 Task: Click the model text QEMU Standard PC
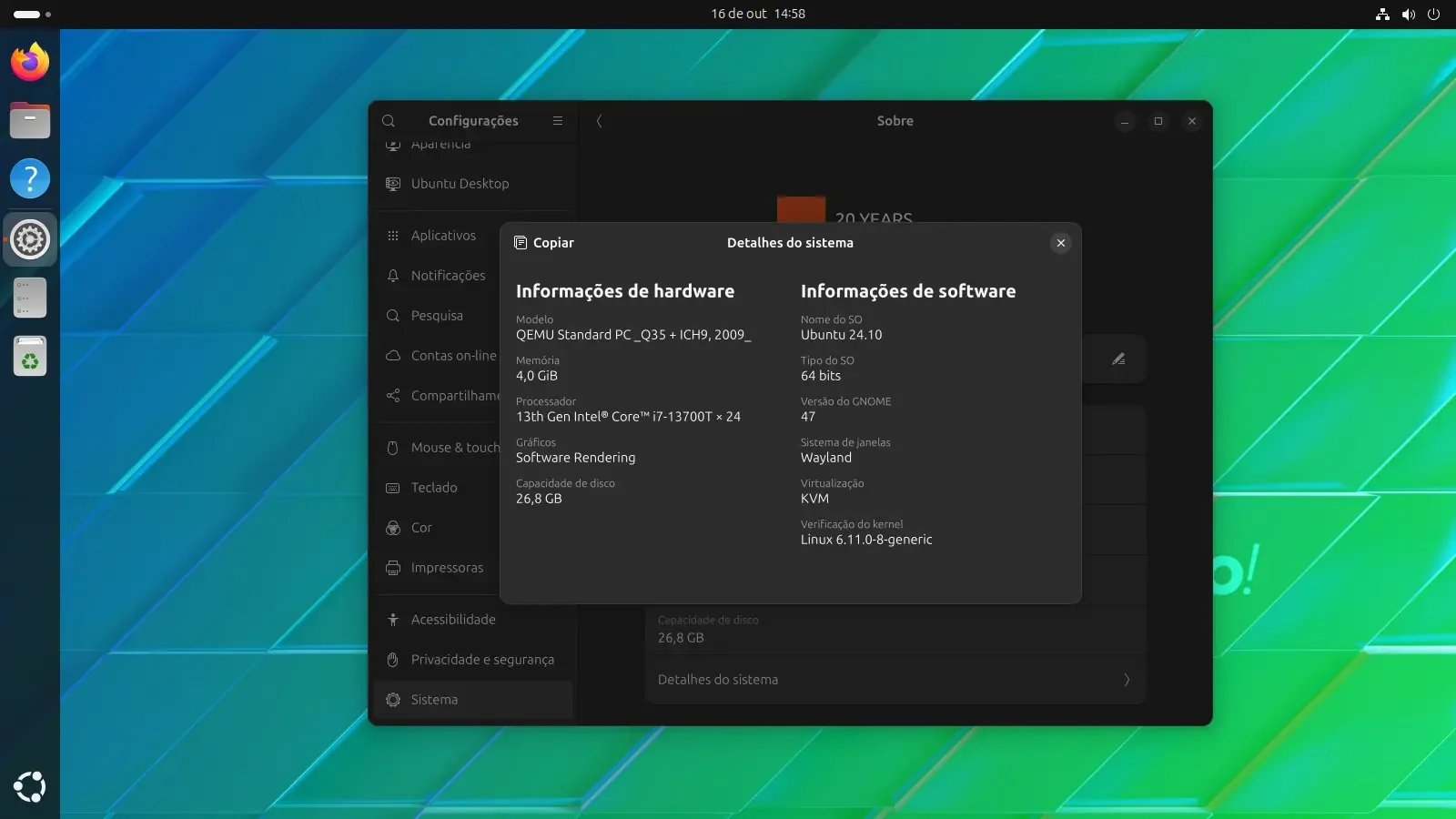[x=633, y=335]
